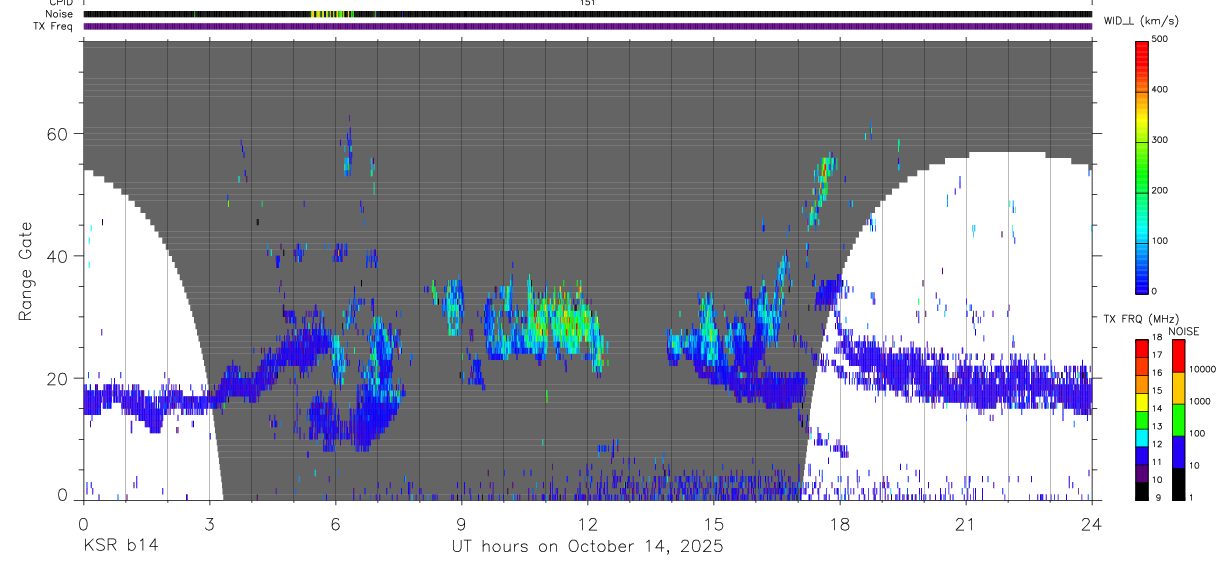Click the "151" CPID value at top

(587, 3)
